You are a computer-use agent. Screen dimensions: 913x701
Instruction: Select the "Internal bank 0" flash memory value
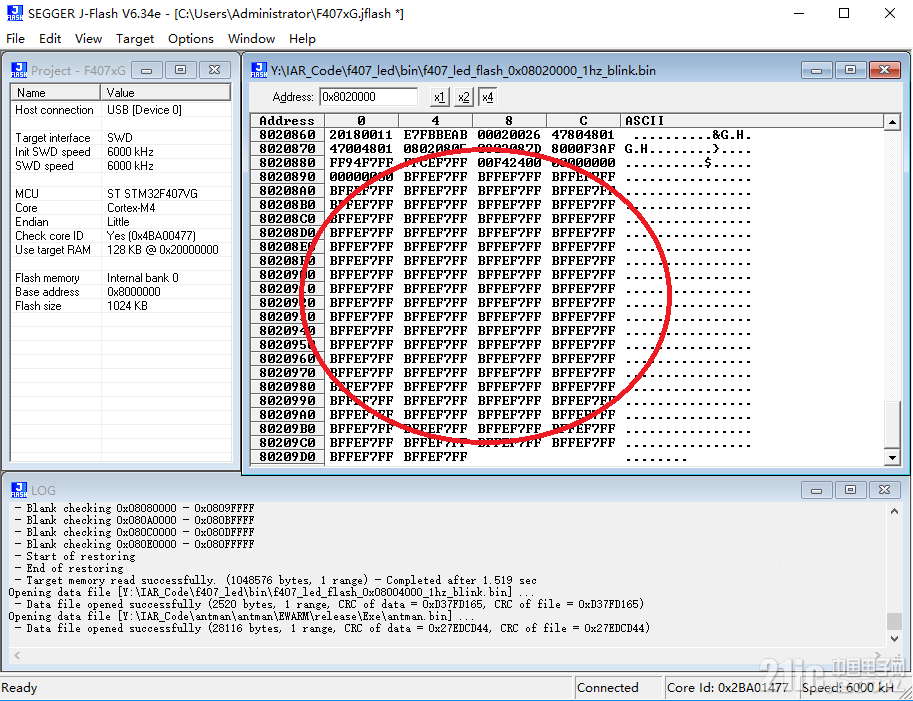tap(143, 278)
